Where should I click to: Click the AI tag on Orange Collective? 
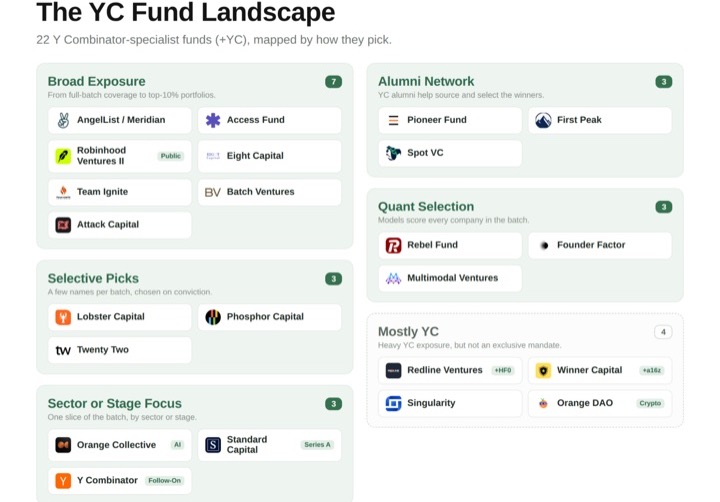(177, 445)
